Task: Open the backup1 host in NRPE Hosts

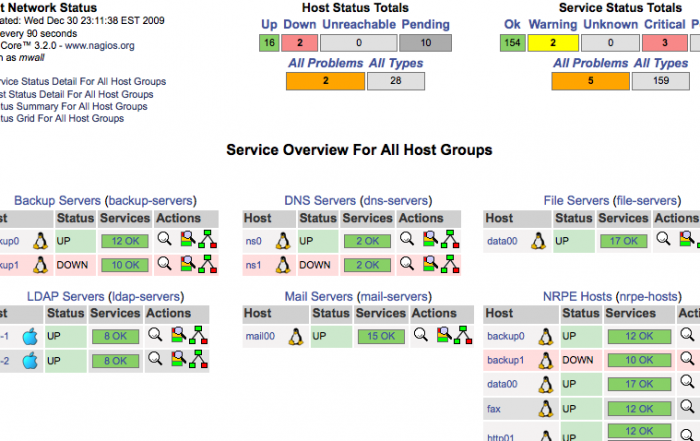Action: point(504,360)
